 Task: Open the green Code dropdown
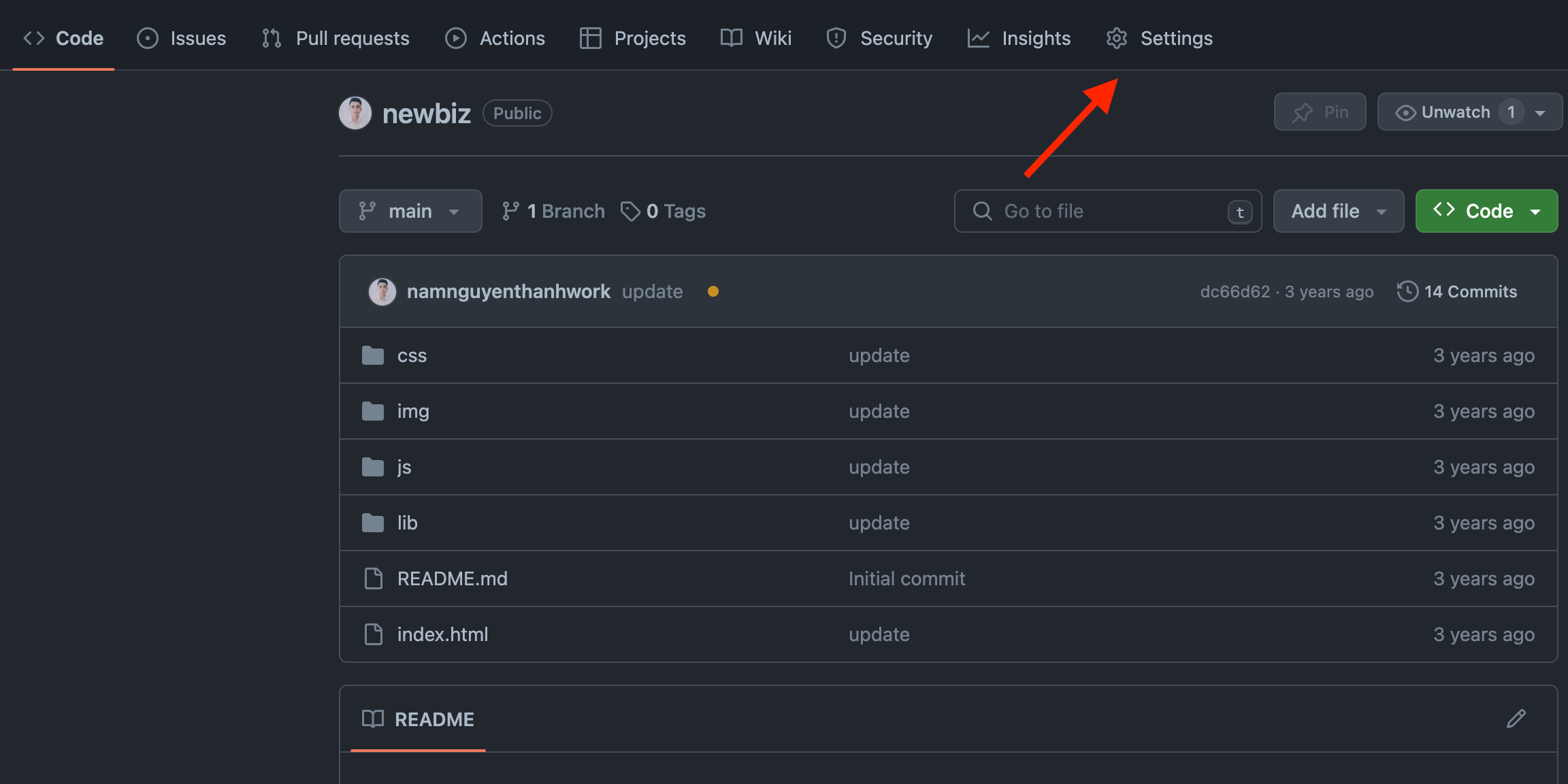click(1486, 211)
